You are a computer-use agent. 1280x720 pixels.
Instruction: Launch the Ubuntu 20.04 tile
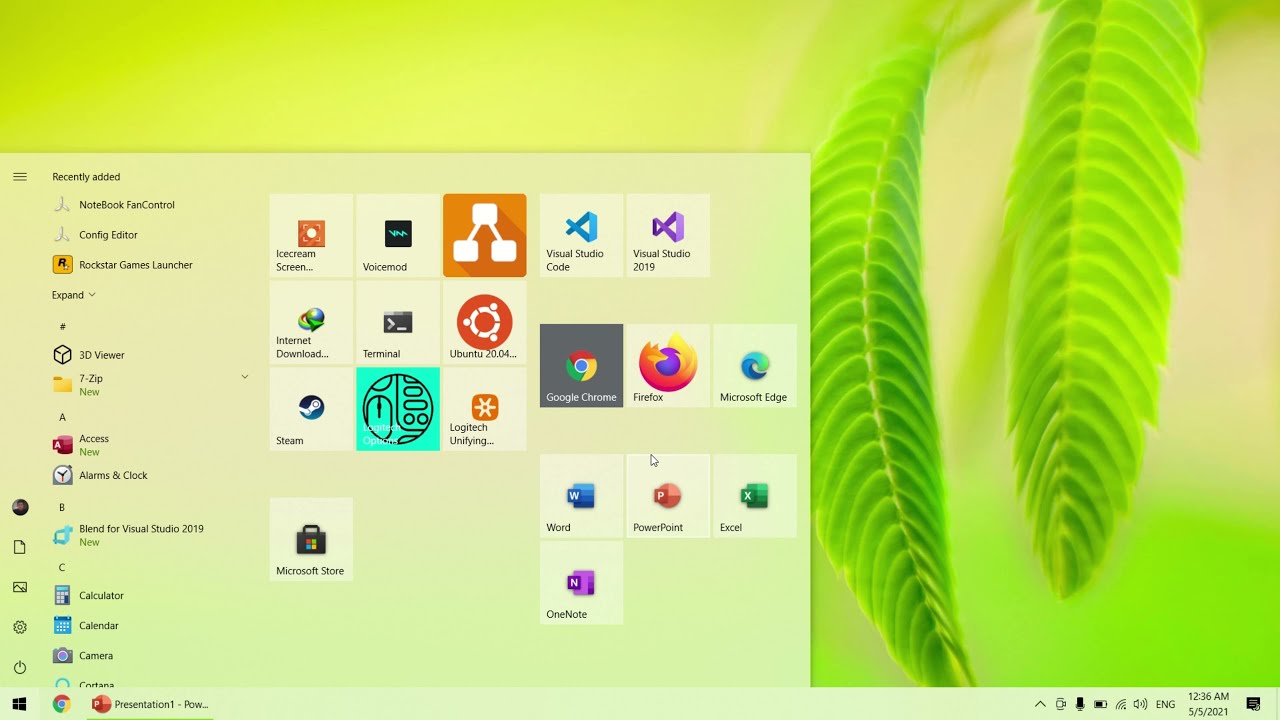(485, 322)
